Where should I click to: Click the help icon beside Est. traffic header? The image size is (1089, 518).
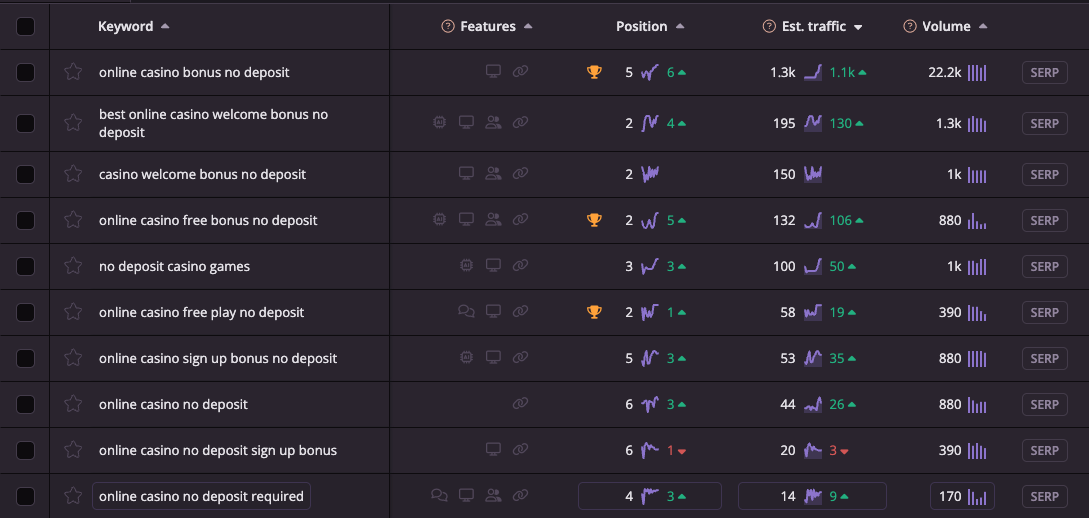tap(769, 27)
